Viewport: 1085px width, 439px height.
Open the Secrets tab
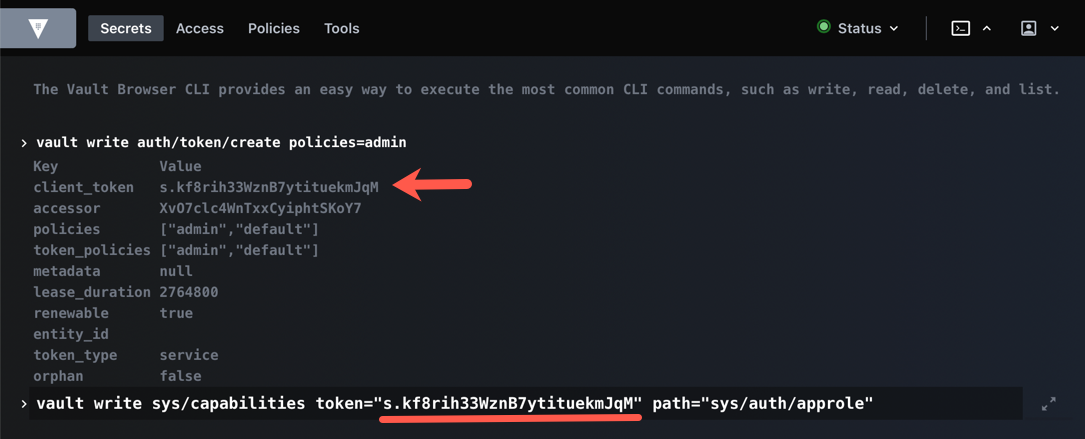click(126, 28)
